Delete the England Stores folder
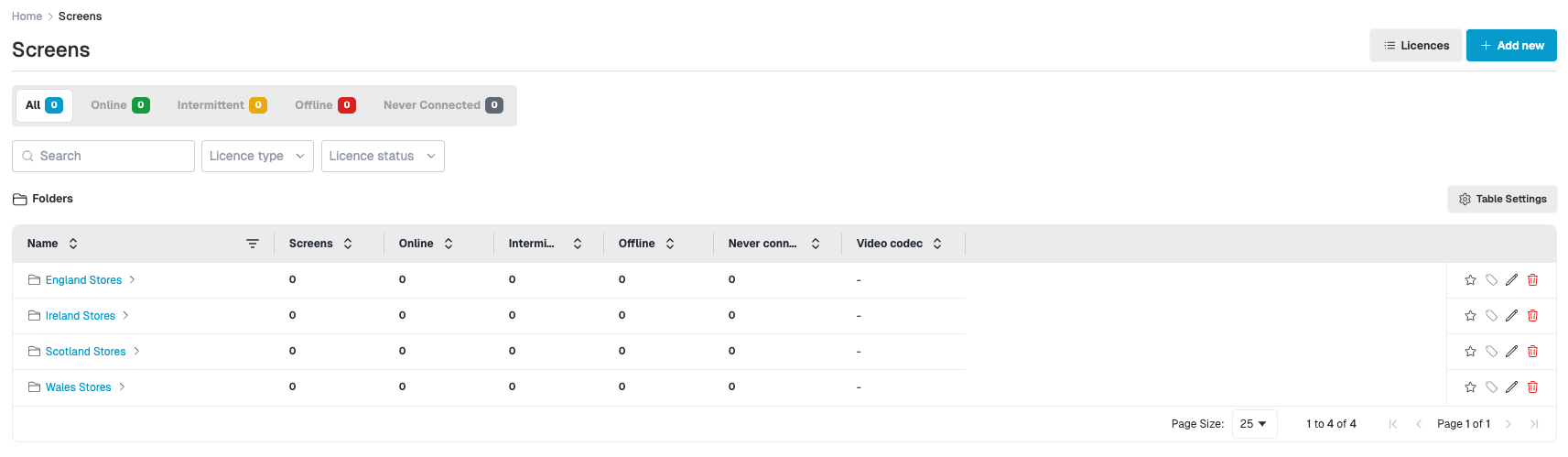This screenshot has height=457, width=1568. (1532, 280)
